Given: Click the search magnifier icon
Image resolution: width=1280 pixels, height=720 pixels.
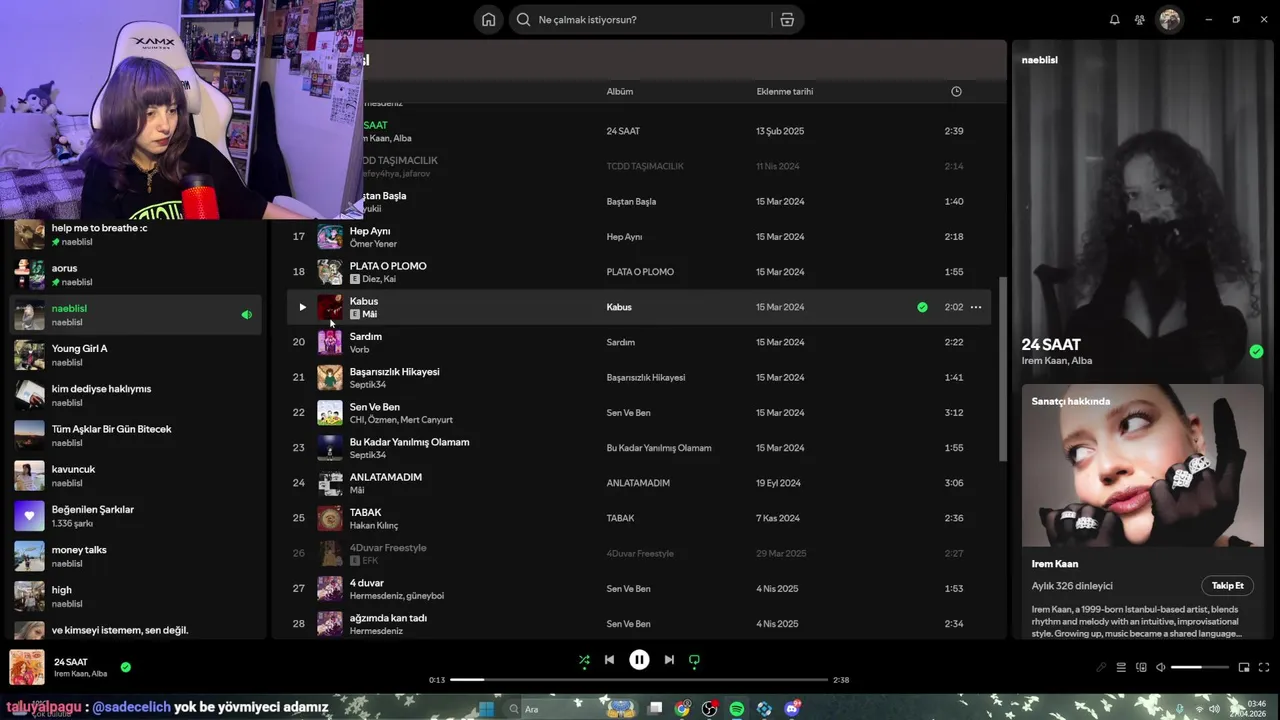Looking at the screenshot, I should pyautogui.click(x=523, y=19).
